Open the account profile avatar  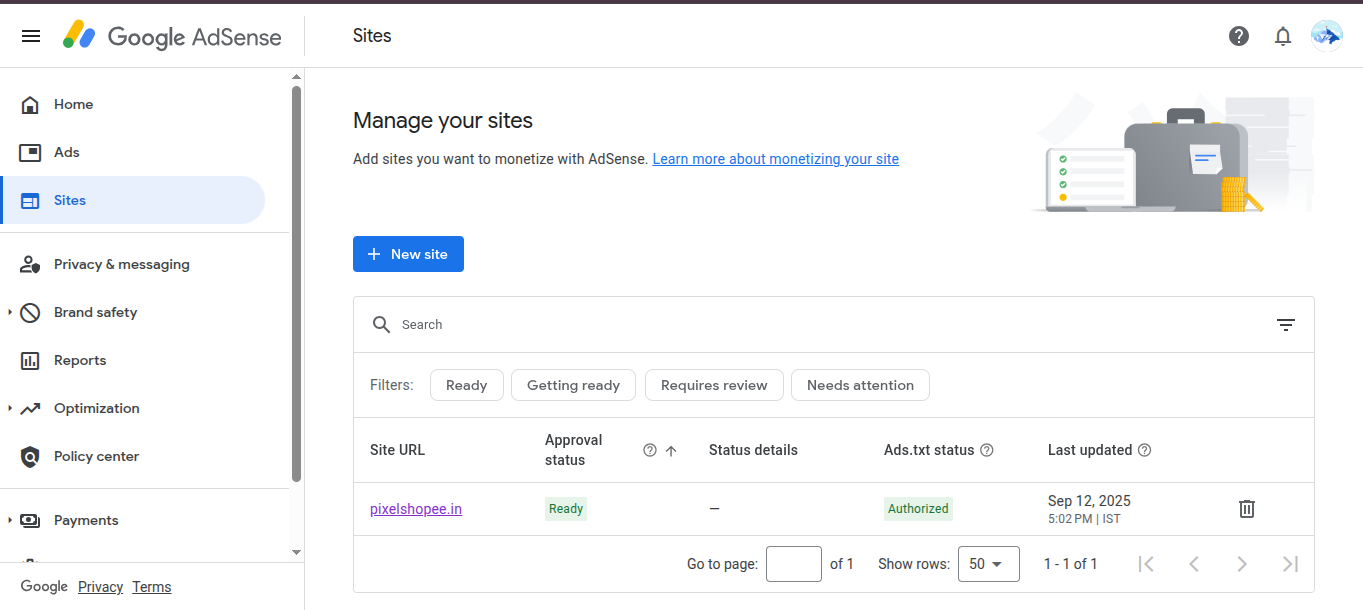pos(1326,36)
